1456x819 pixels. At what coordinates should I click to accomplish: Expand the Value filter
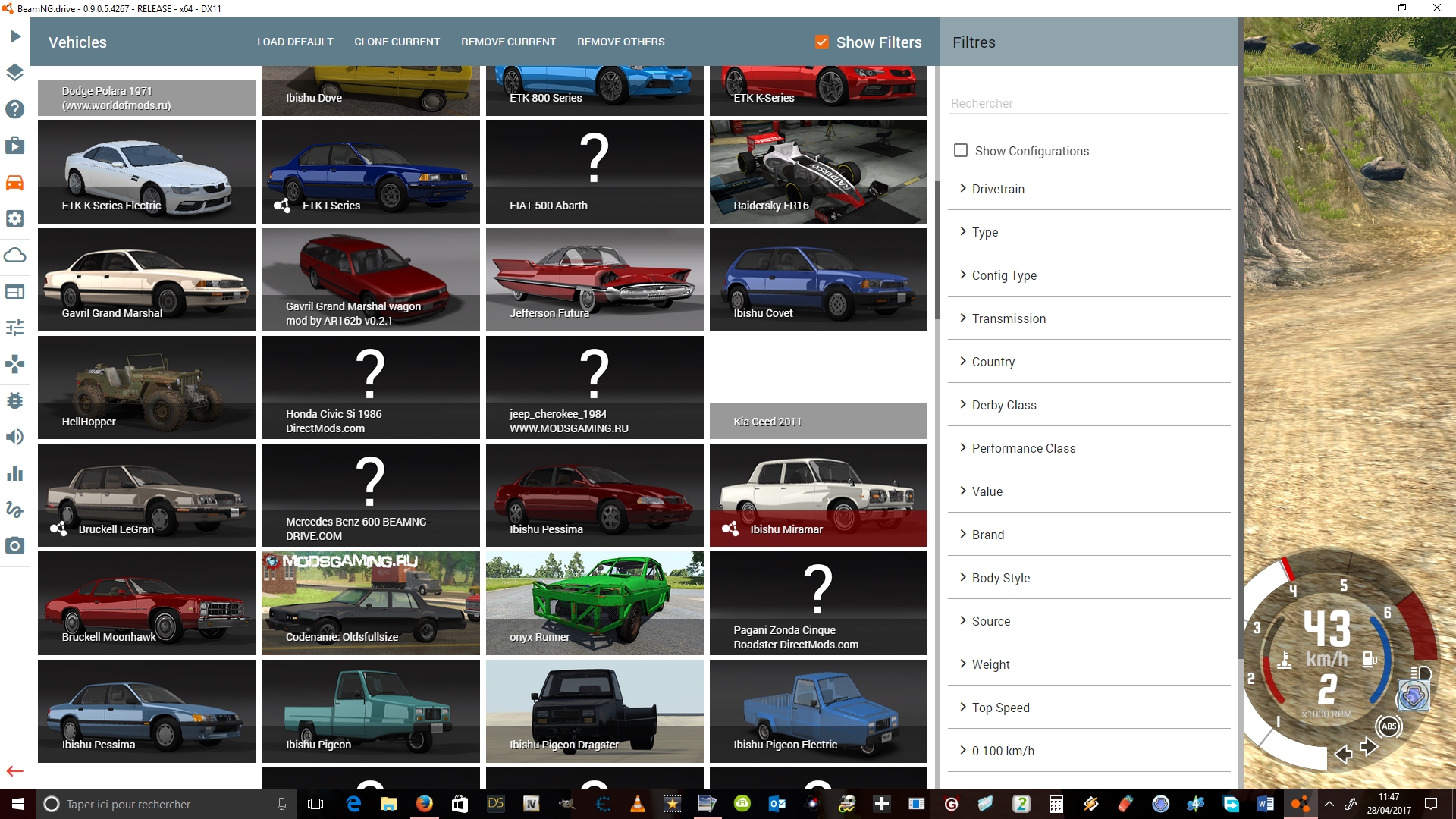1089,491
